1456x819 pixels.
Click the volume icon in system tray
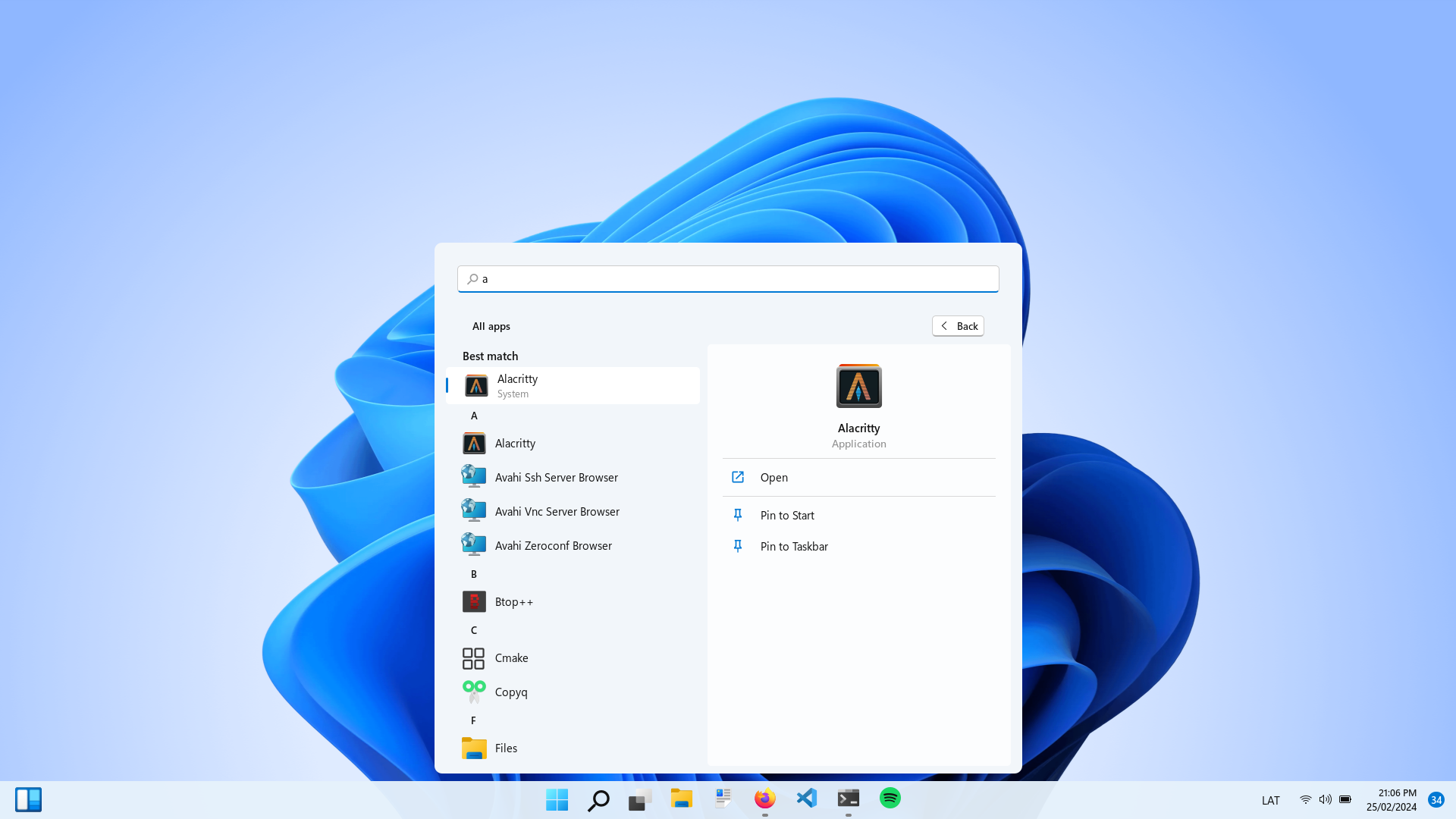pos(1325,799)
